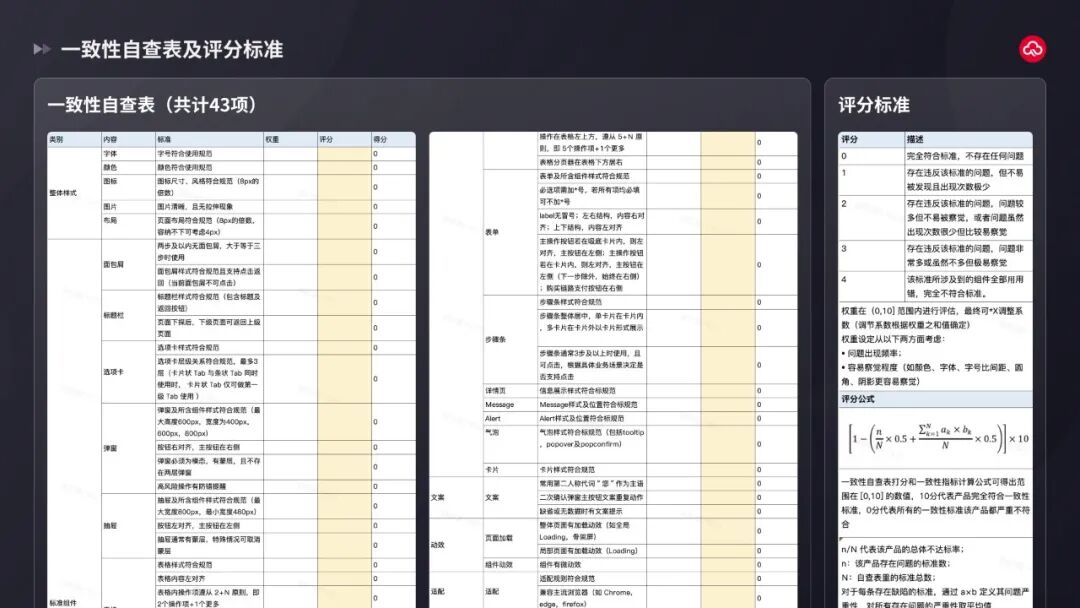This screenshot has height=608, width=1080.
Task: Select the 表单 content cell
Action: (510, 232)
